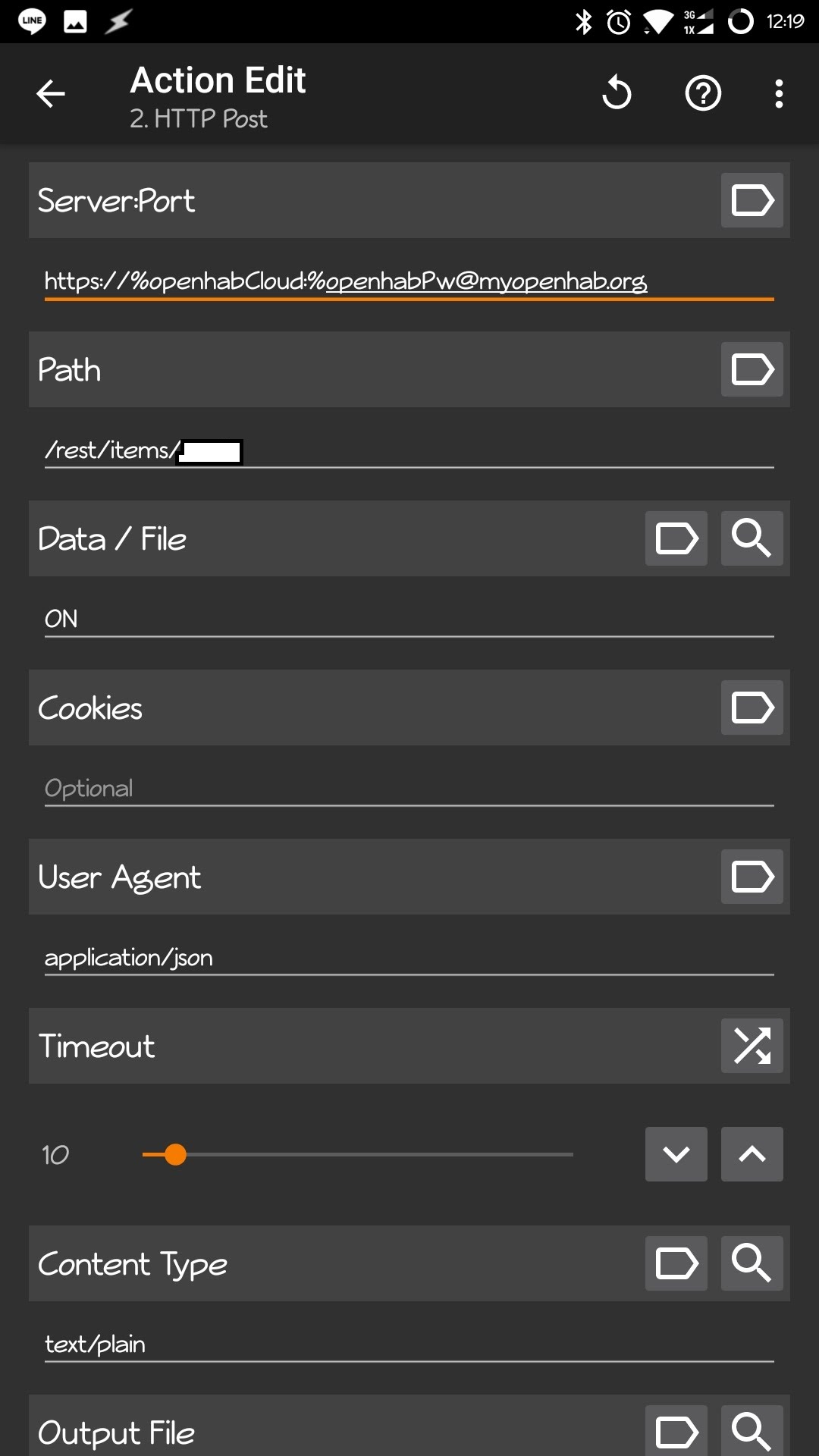Screen dimensions: 819x1456
Task: Tap the variable tag icon for User Agent
Action: [752, 877]
